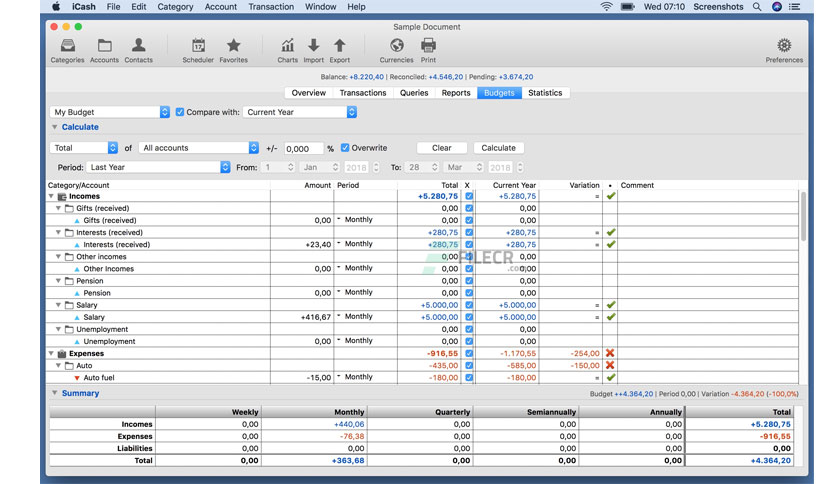
Task: Click the percentage input field
Action: pos(303,149)
